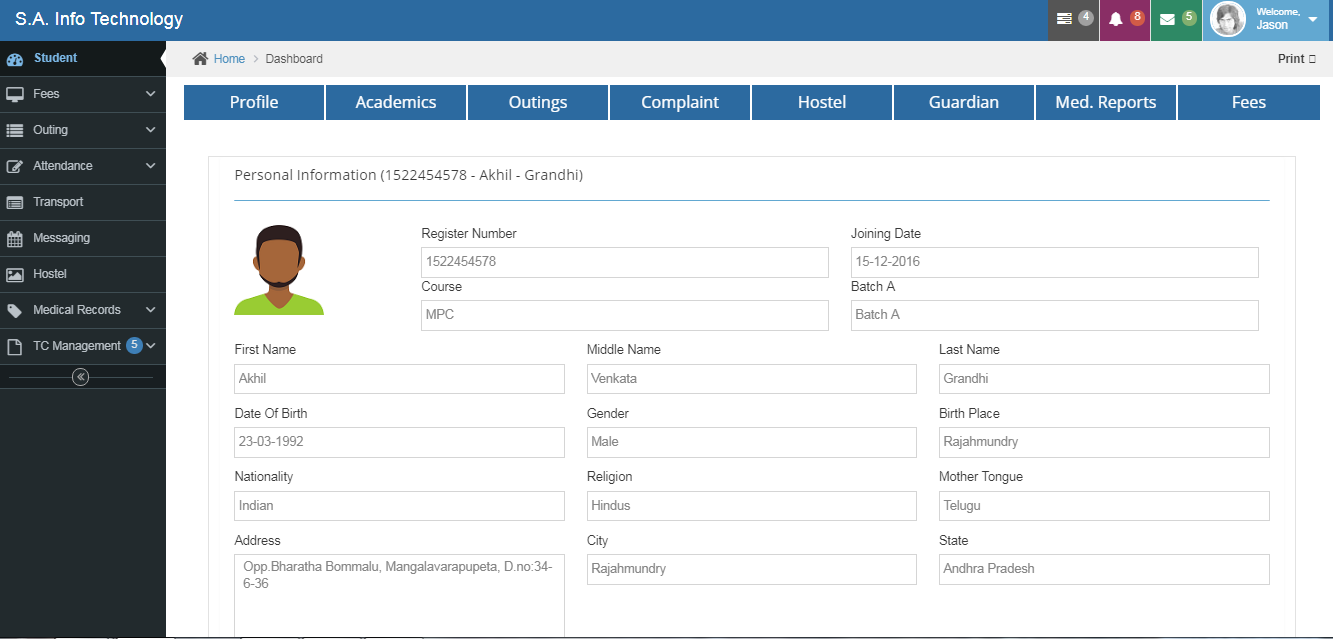Expand the Outing sidebar chevron

tap(151, 130)
